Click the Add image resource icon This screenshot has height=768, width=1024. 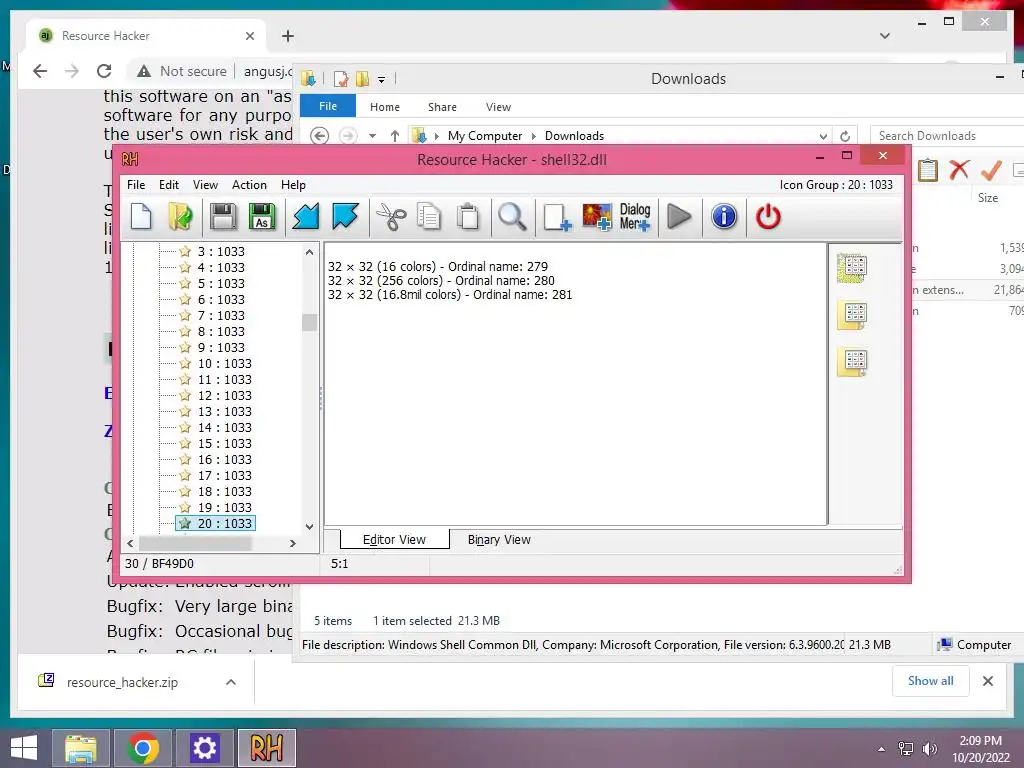[x=597, y=217]
